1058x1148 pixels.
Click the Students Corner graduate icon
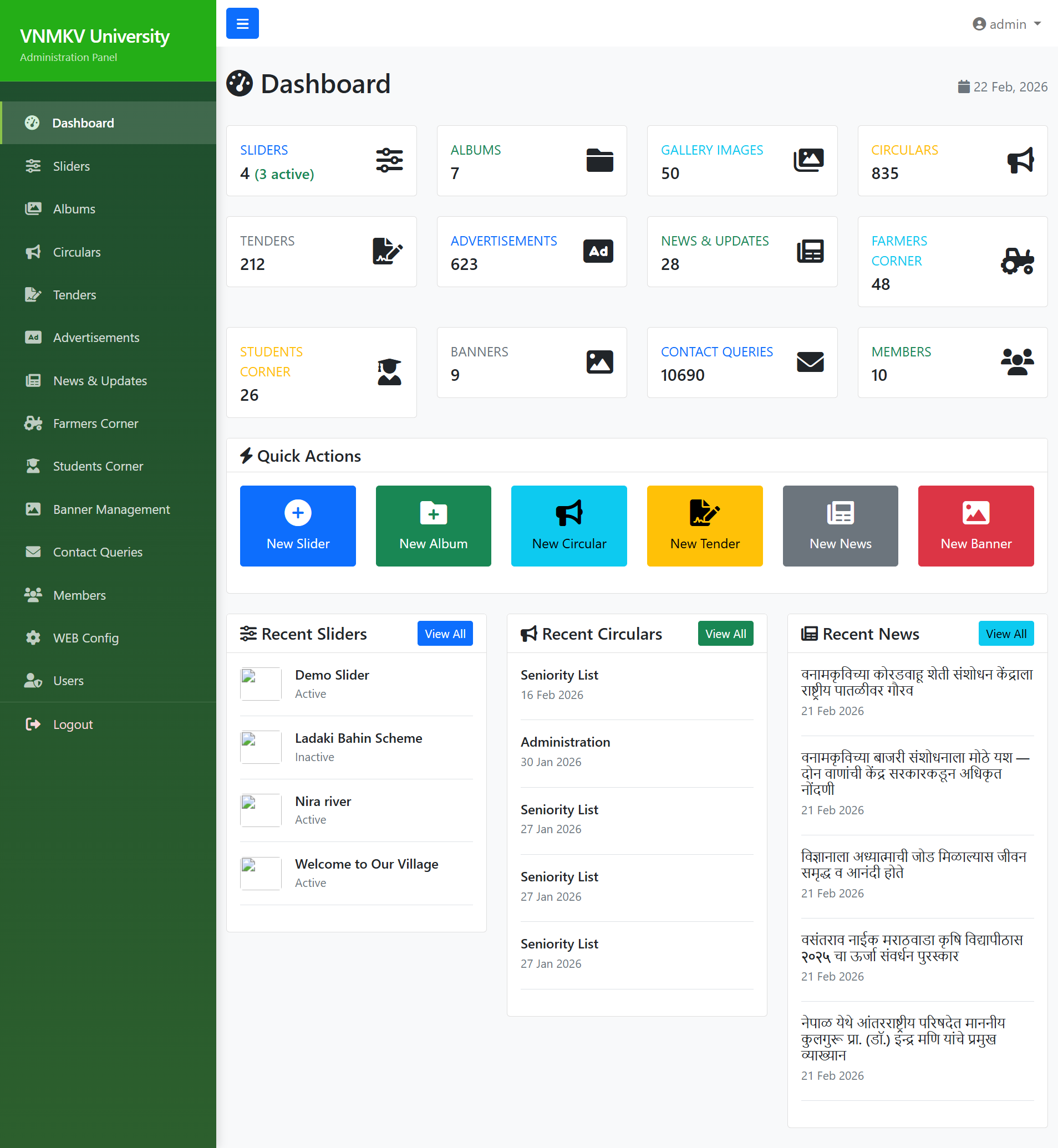(389, 372)
